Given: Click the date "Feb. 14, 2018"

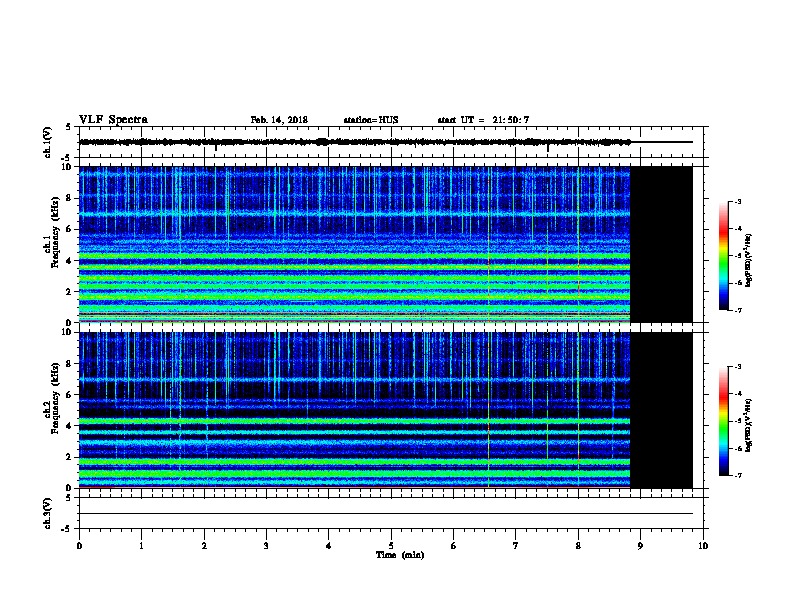Looking at the screenshot, I should point(279,120).
